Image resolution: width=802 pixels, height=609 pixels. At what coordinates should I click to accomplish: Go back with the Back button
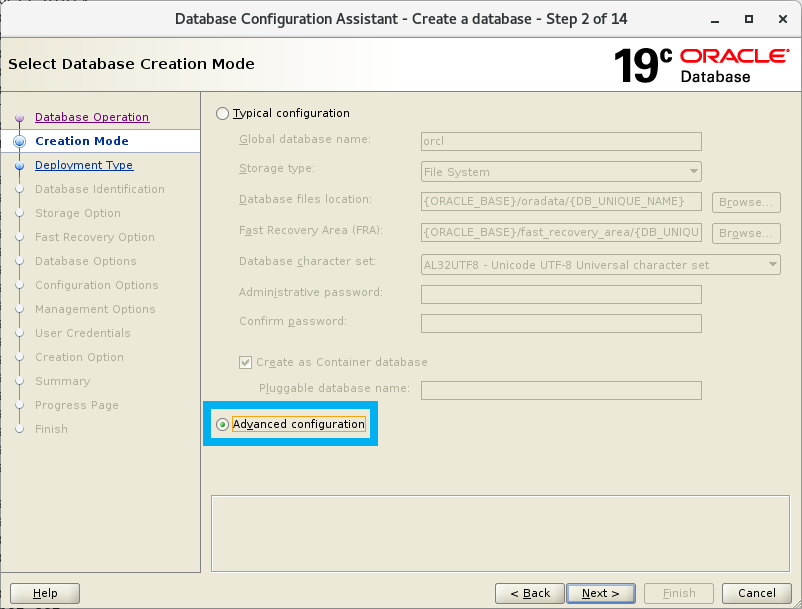(x=530, y=593)
